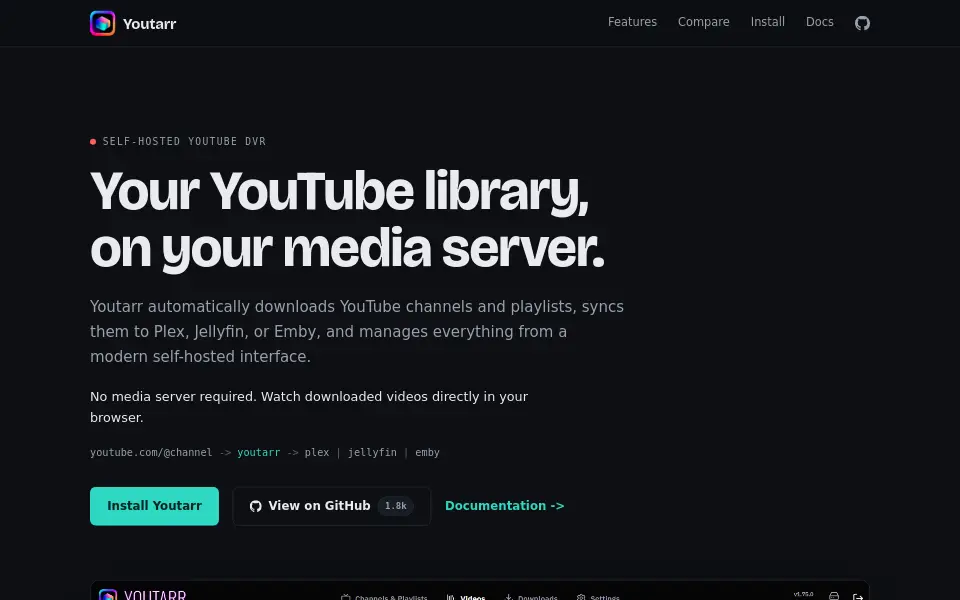Click the Youtarr brand name in header
Viewport: 960px width, 600px height.
(x=149, y=24)
